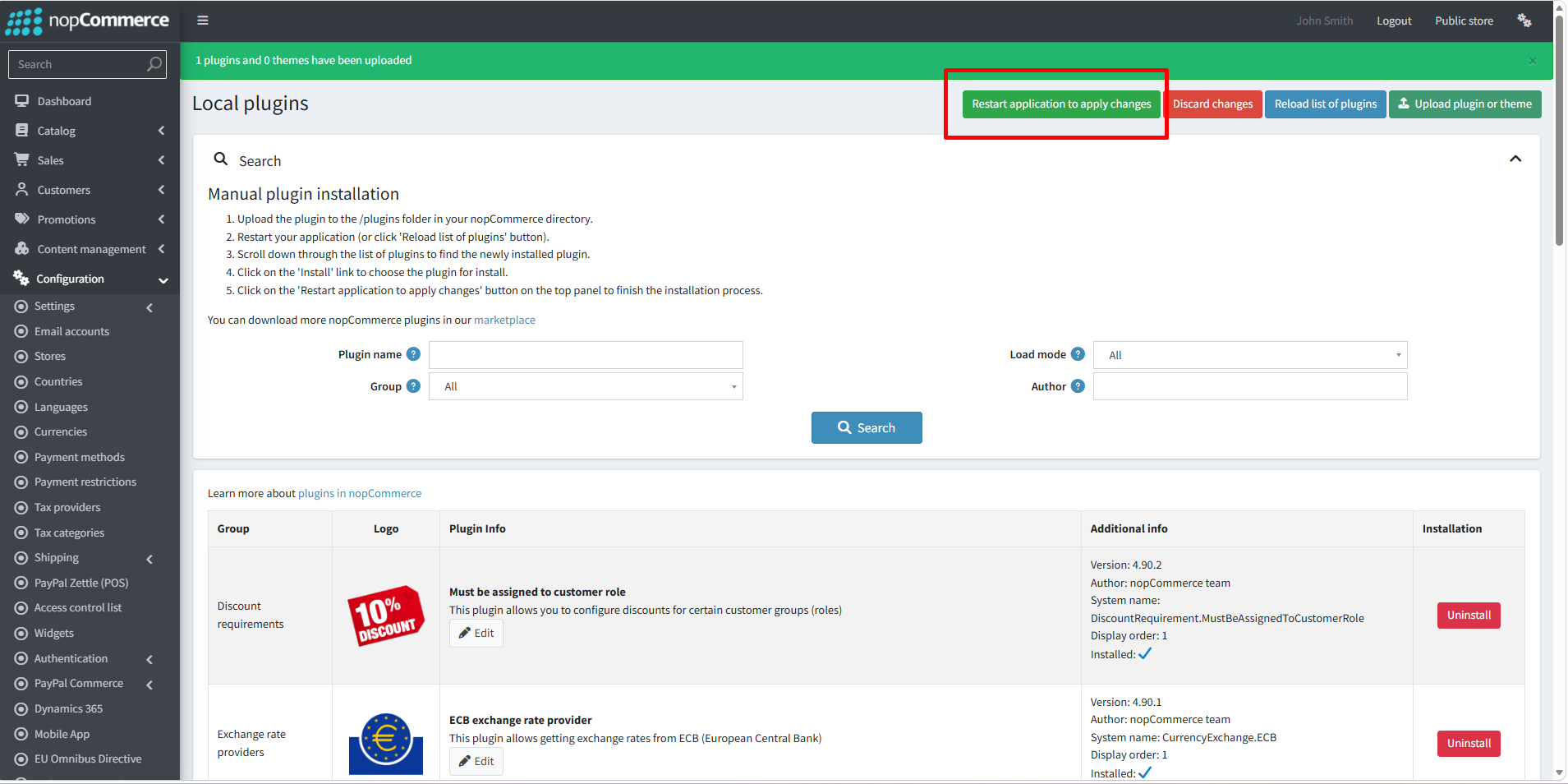Click the Plugin name input field
This screenshot has height=784, width=1568.
pyautogui.click(x=586, y=355)
